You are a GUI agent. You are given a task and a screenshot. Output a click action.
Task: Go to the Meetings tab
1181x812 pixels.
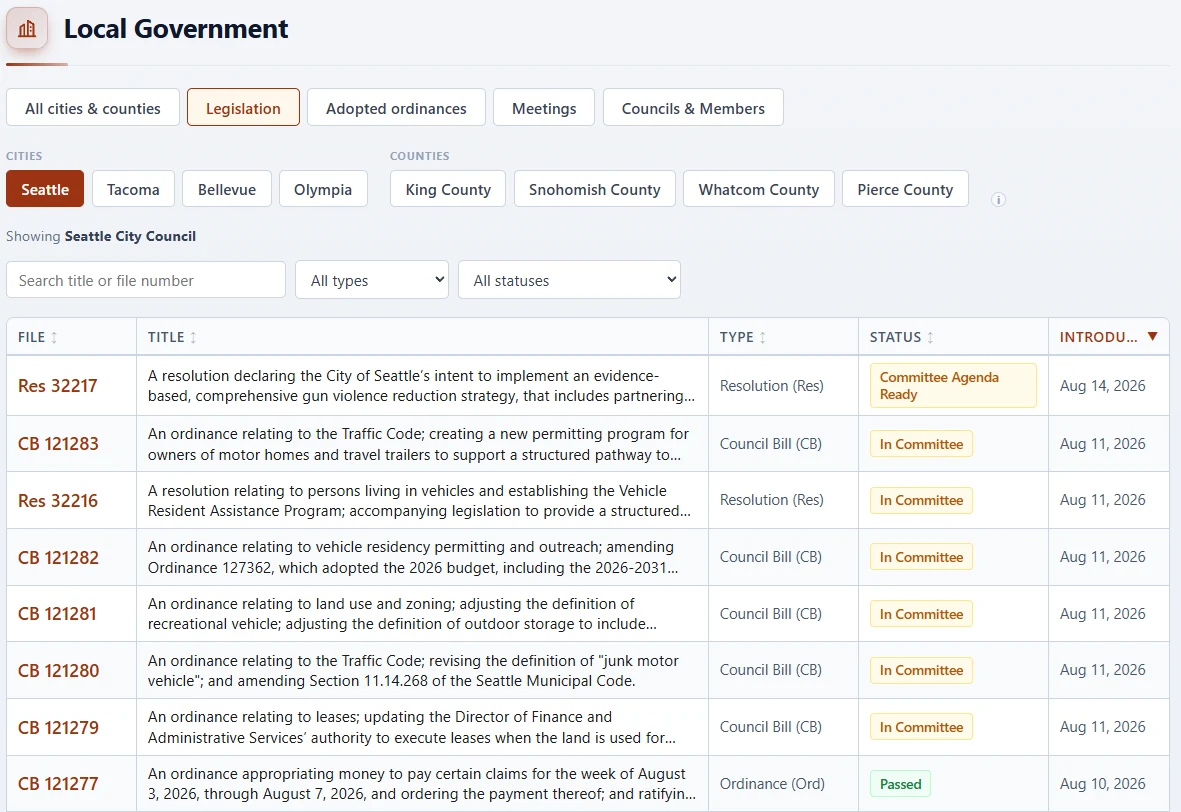(x=544, y=108)
